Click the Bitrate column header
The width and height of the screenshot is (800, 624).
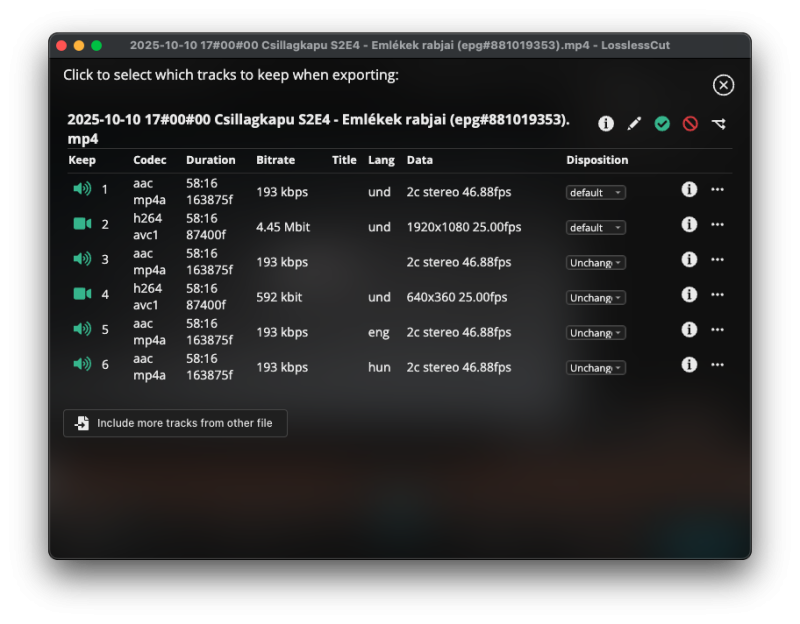[276, 160]
